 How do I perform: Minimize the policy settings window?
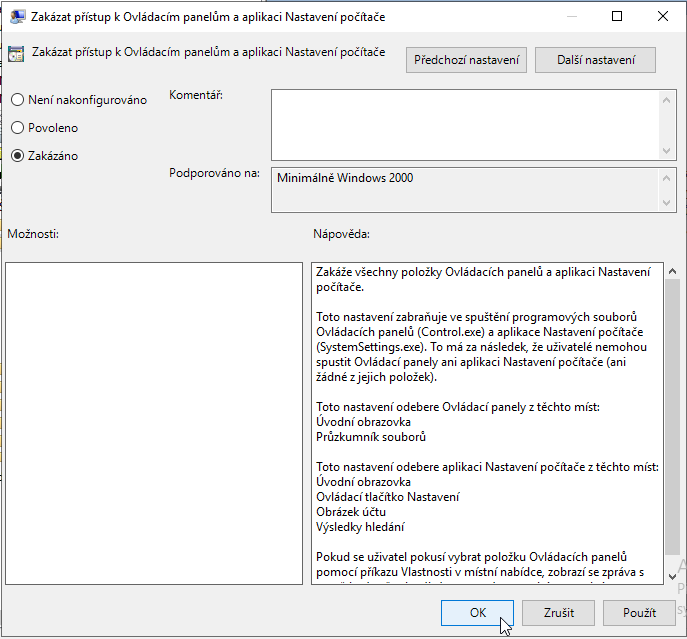(x=569, y=17)
